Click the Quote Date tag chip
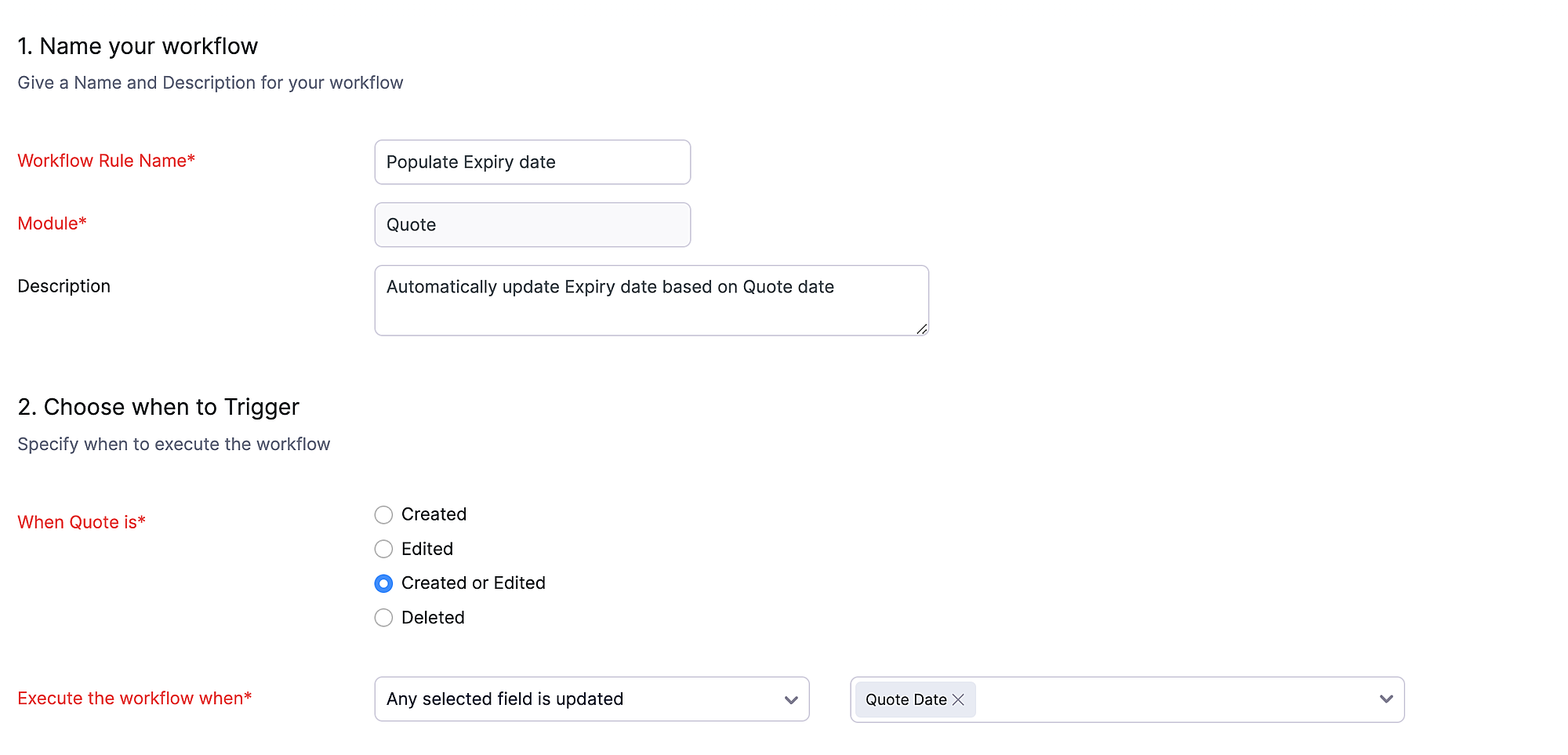The image size is (1568, 755). pyautogui.click(x=906, y=699)
